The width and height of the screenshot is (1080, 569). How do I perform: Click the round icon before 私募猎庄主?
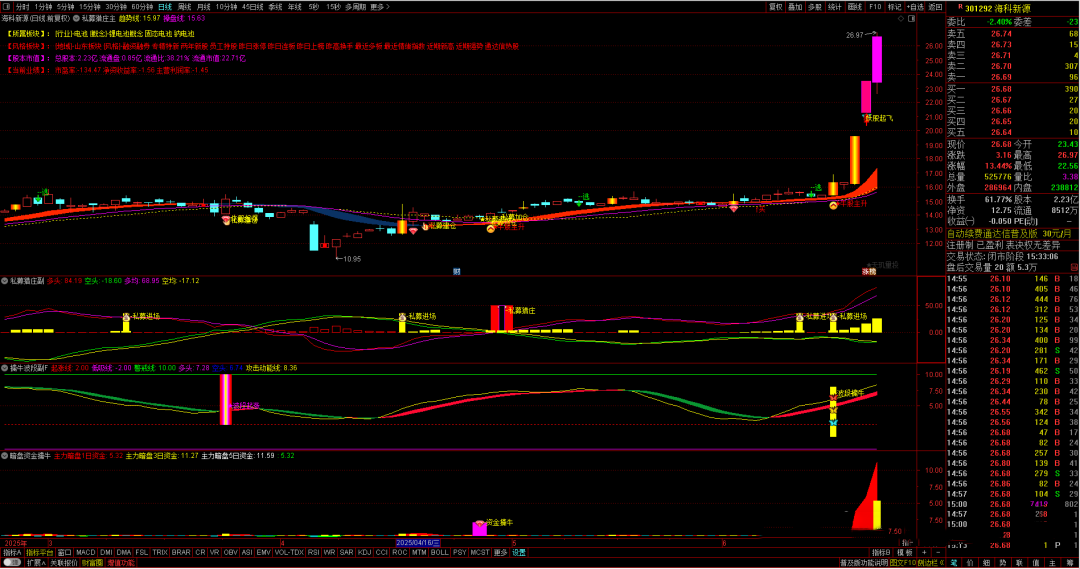pos(77,18)
